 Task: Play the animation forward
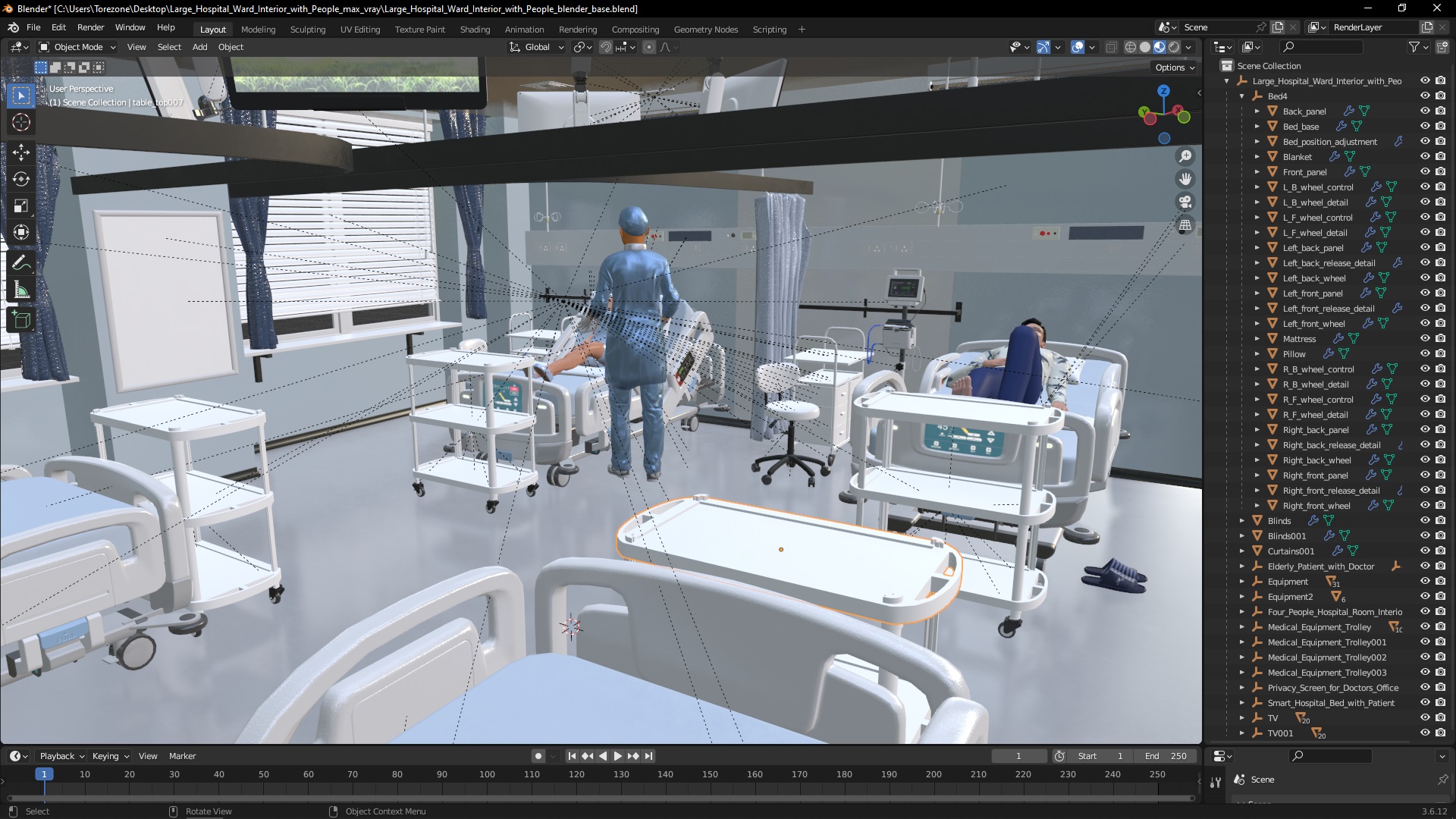pyautogui.click(x=617, y=756)
